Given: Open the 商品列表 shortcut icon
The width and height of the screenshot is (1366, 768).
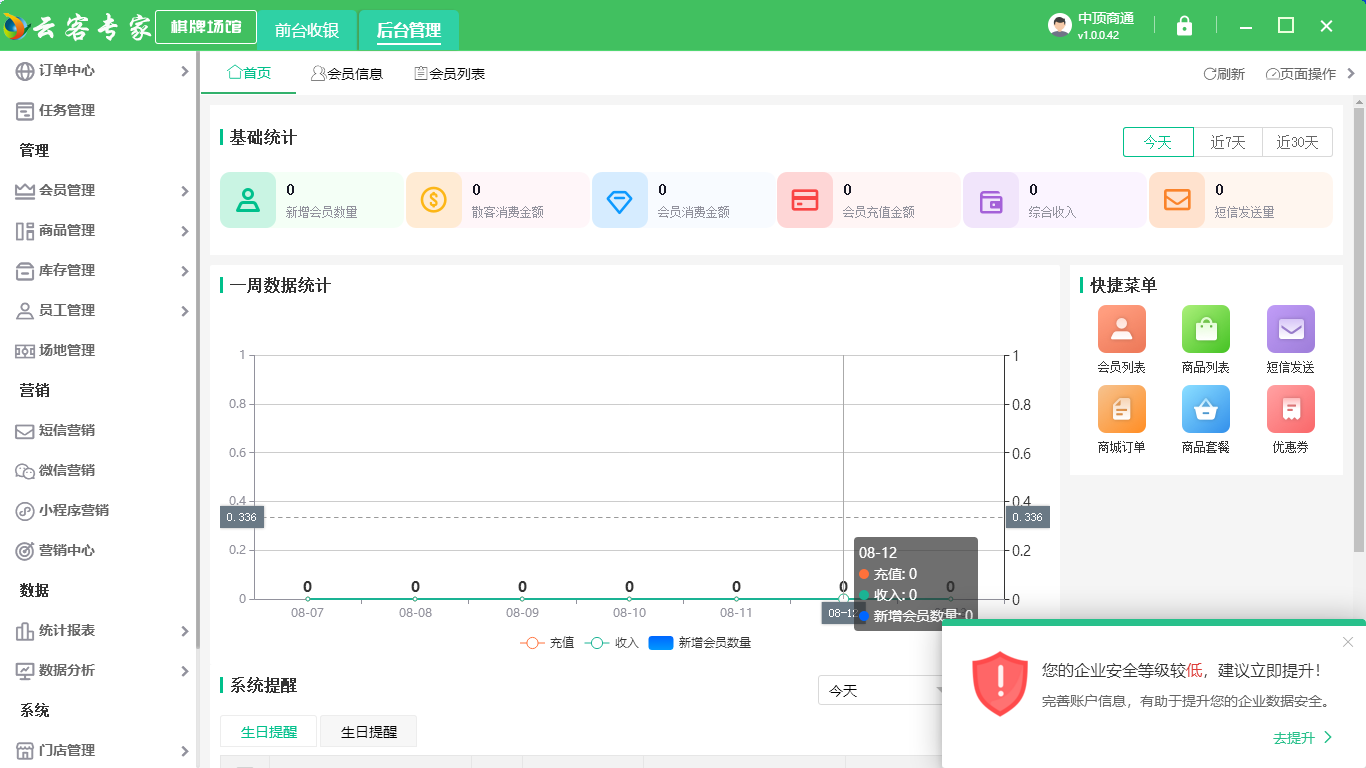Looking at the screenshot, I should click(1205, 329).
